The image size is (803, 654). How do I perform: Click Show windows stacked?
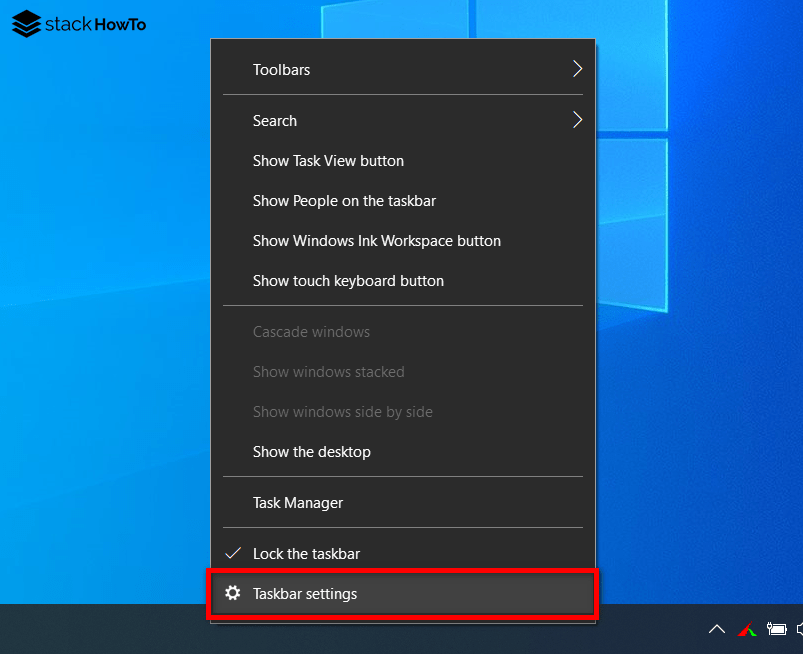pos(328,371)
